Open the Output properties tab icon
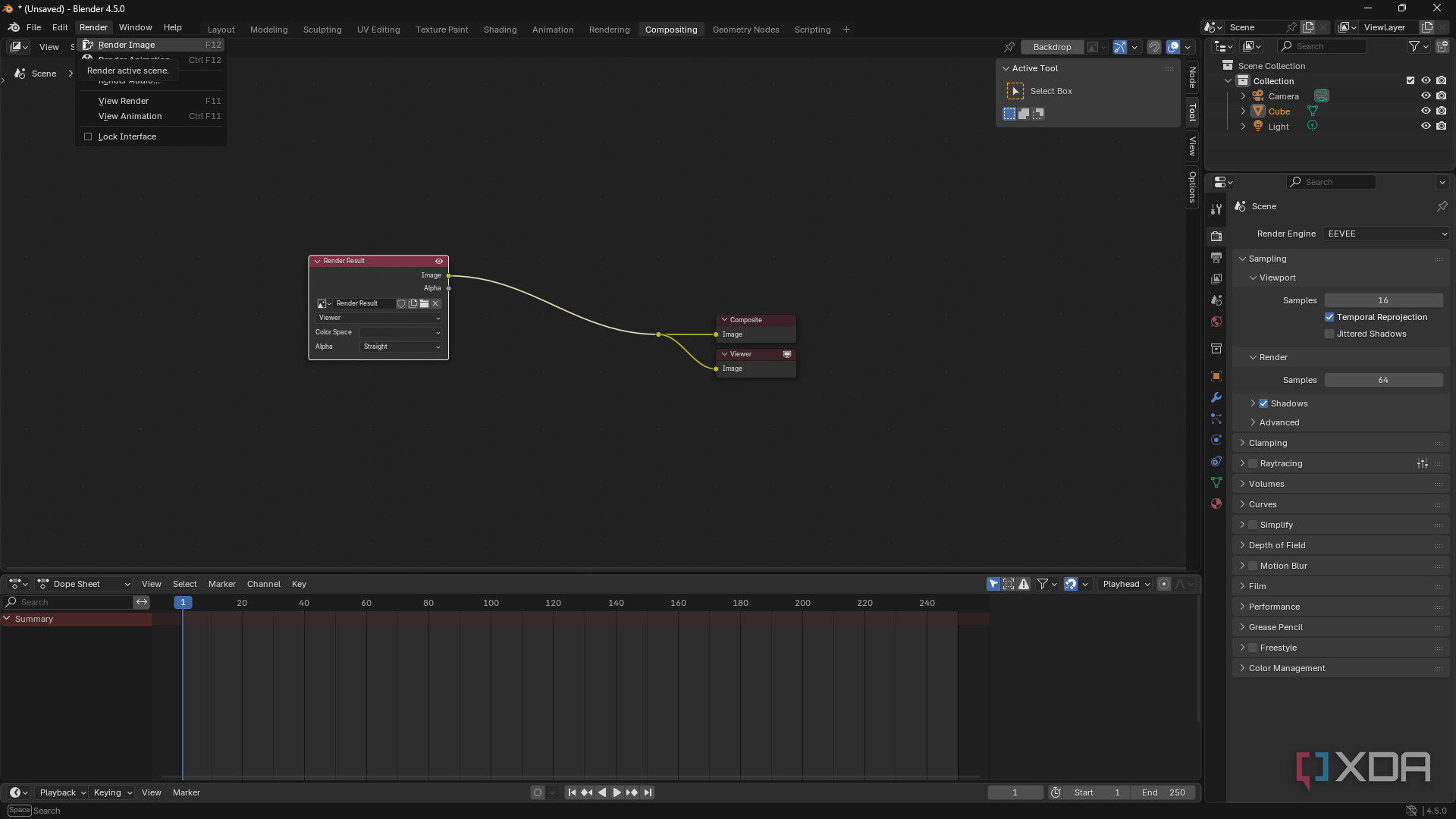This screenshot has height=819, width=1456. [x=1216, y=258]
